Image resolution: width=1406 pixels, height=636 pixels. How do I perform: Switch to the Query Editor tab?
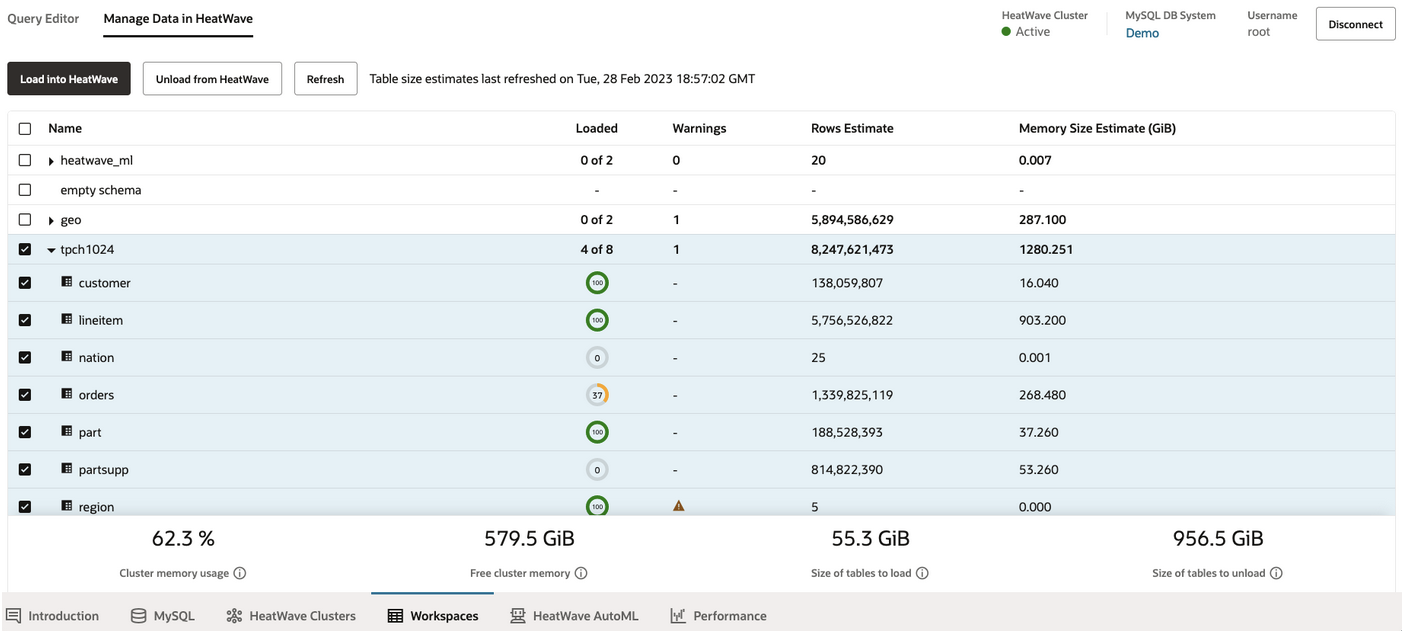coord(43,19)
